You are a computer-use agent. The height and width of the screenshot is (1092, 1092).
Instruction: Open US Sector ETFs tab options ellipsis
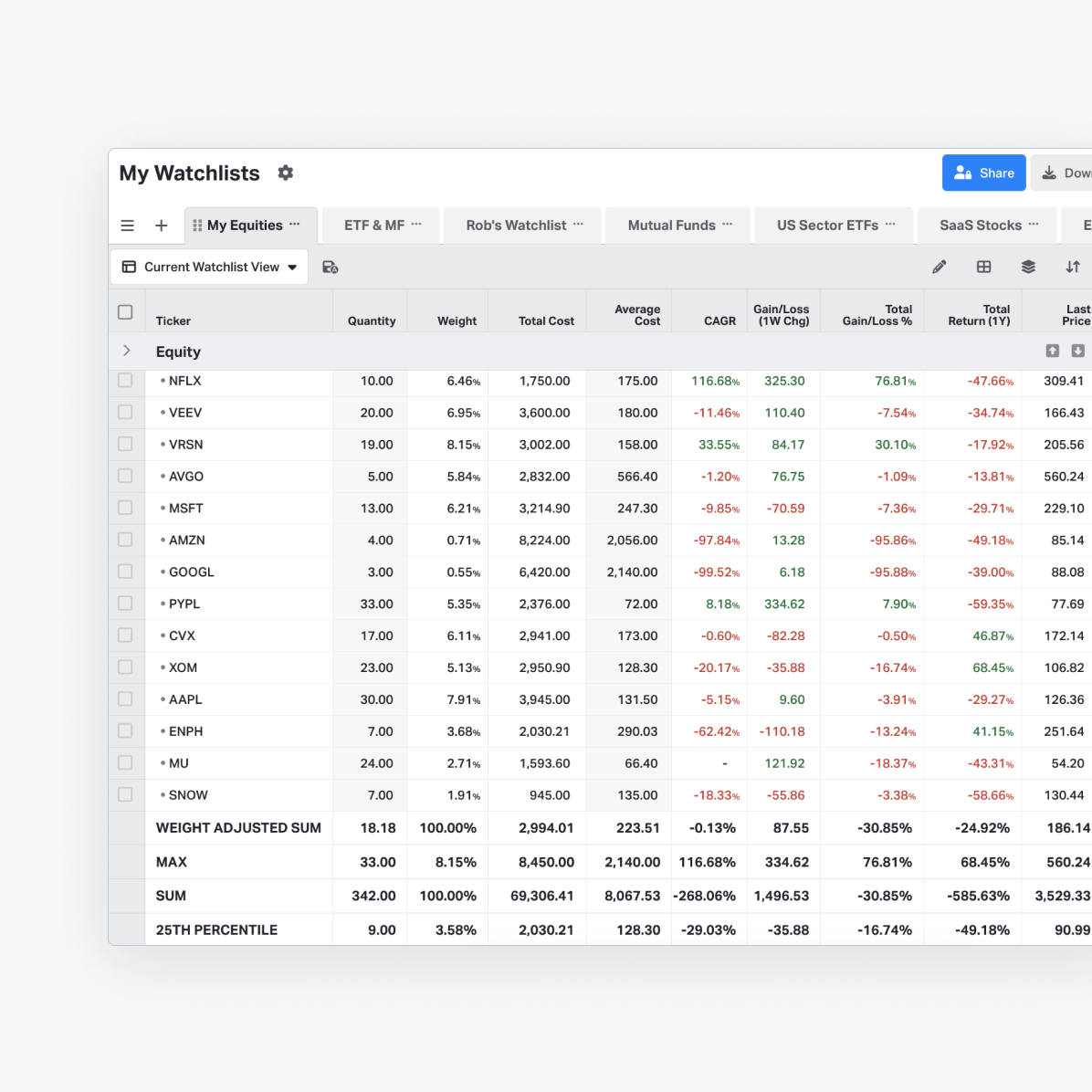pyautogui.click(x=890, y=225)
